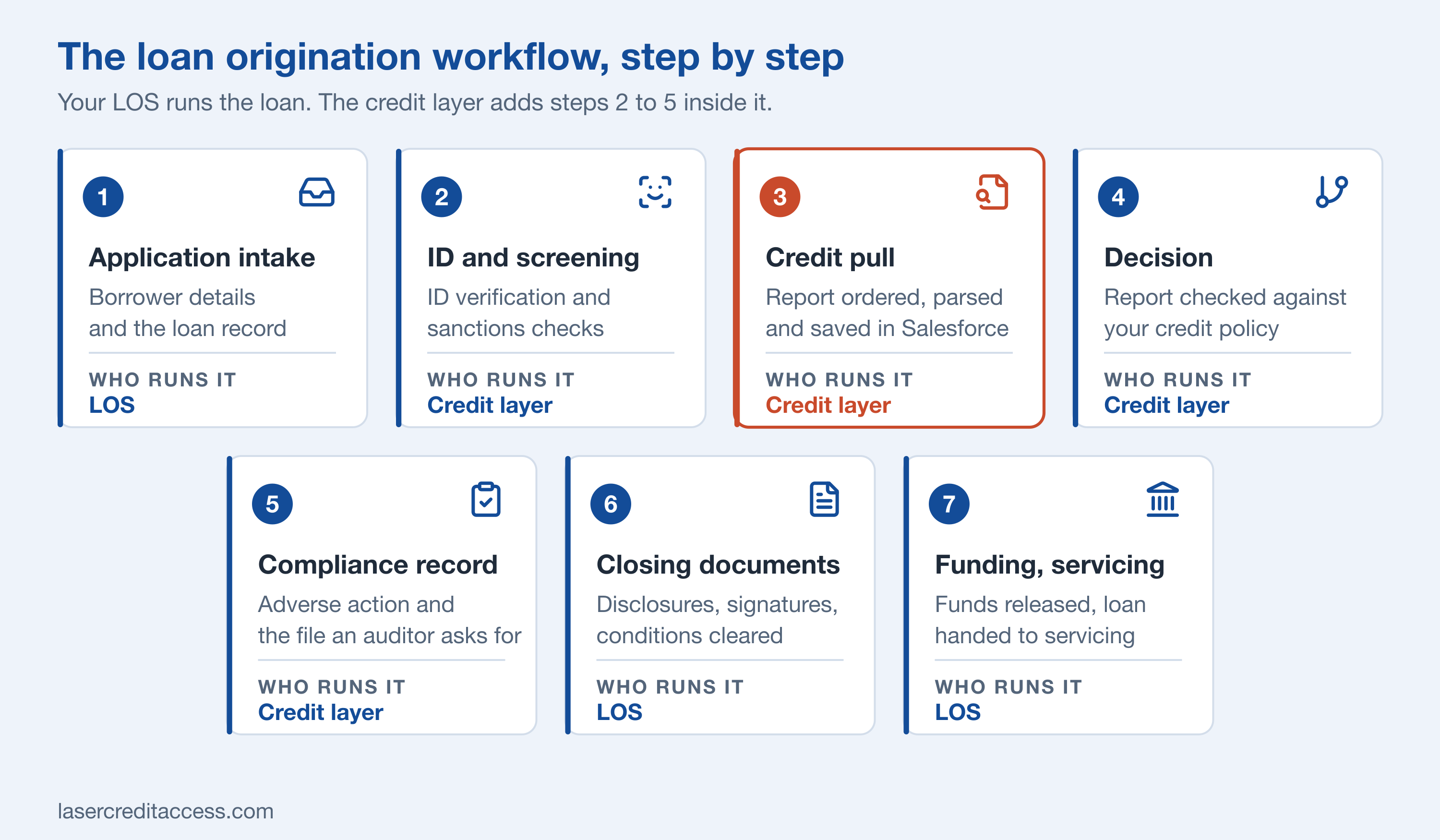The image size is (1440, 840).
Task: Click "WHO RUNS IT" label on Credit pull card
Action: [x=839, y=379]
